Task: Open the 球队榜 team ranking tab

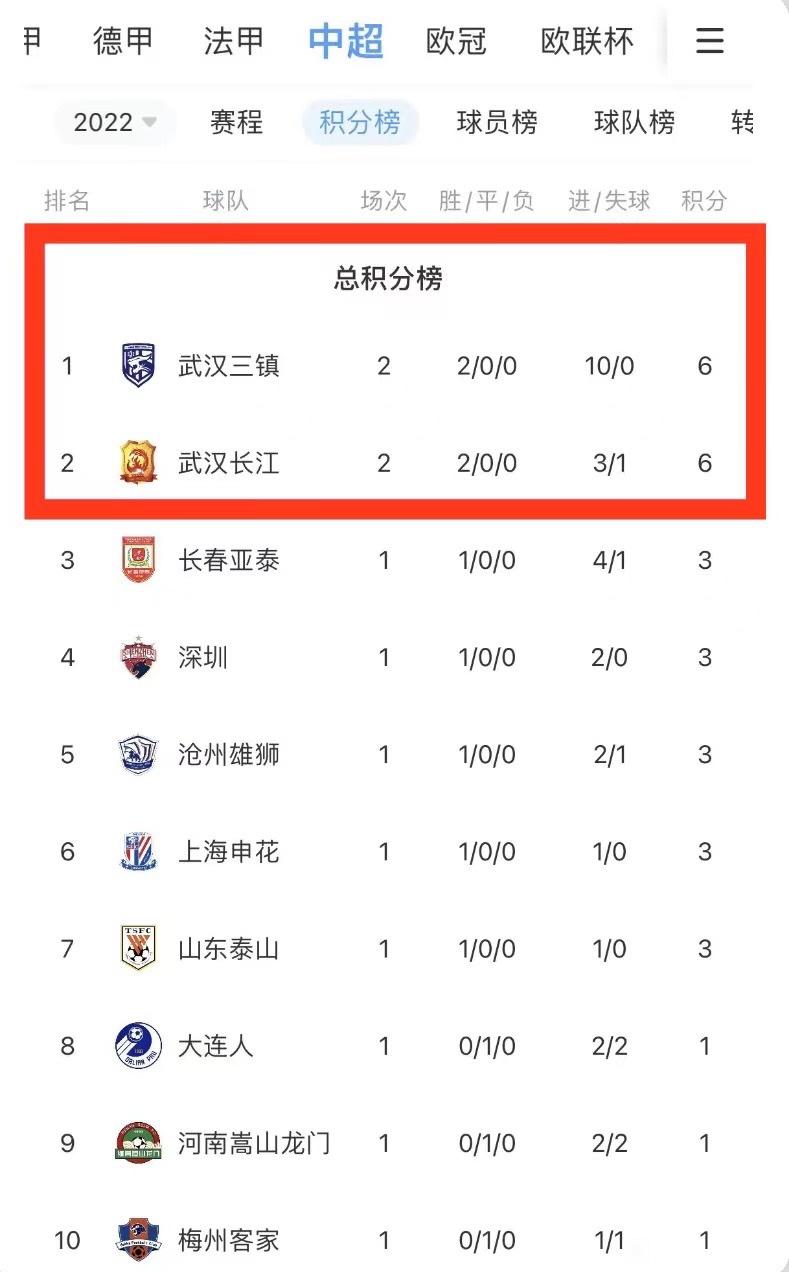Action: coord(634,122)
